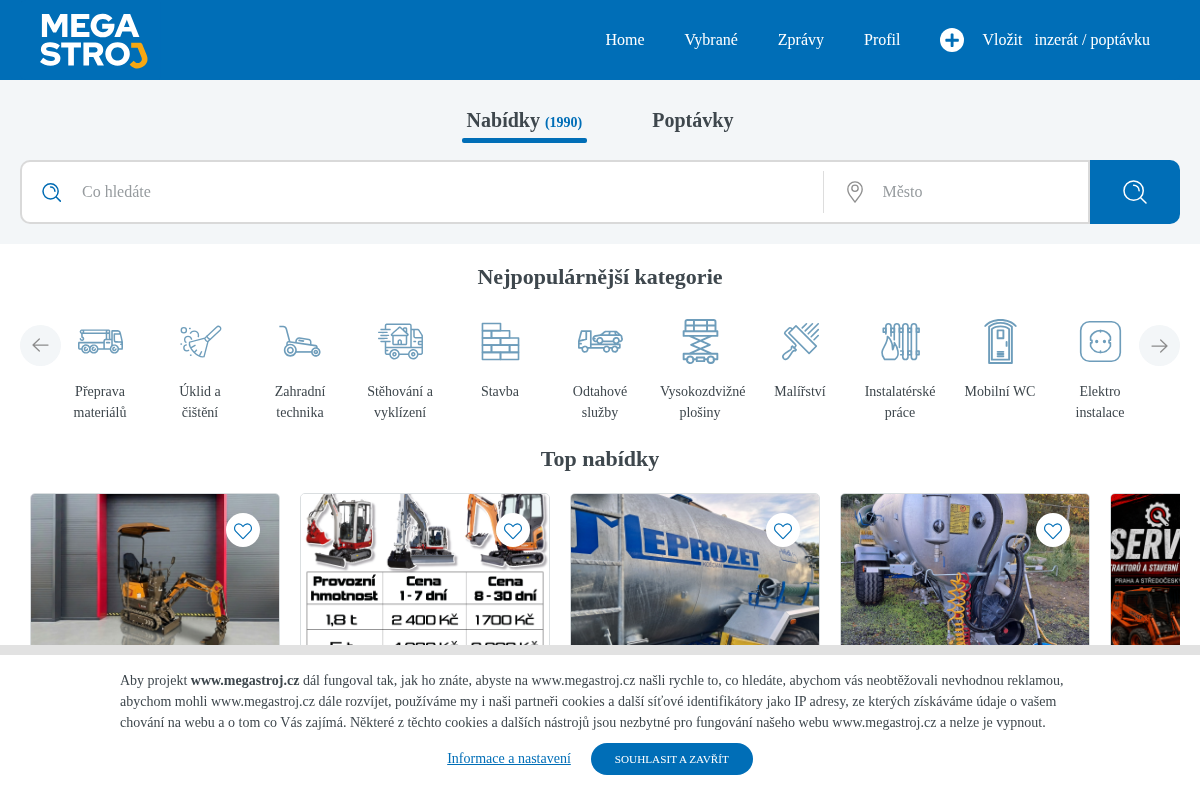The image size is (1200, 800).
Task: Open the Megastroj logo homepage
Action: pyautogui.click(x=94, y=40)
